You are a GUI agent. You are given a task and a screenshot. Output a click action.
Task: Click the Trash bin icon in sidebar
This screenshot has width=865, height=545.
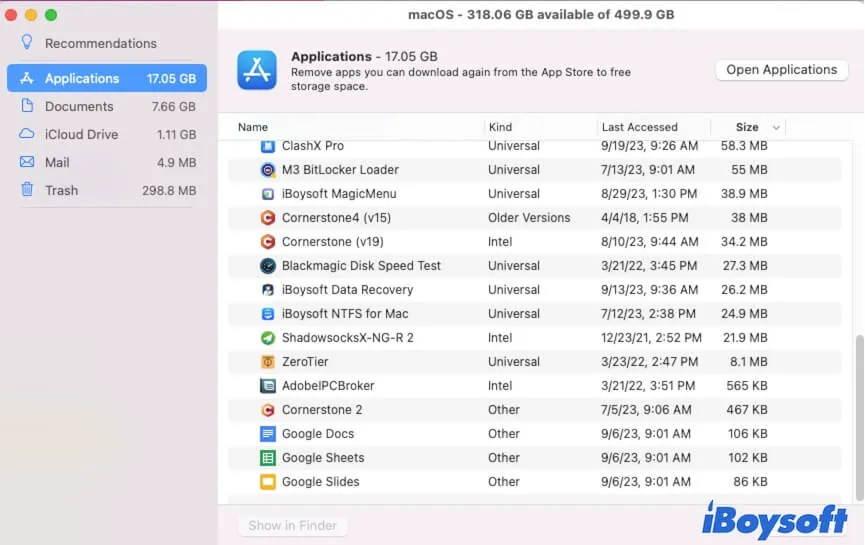tap(26, 189)
